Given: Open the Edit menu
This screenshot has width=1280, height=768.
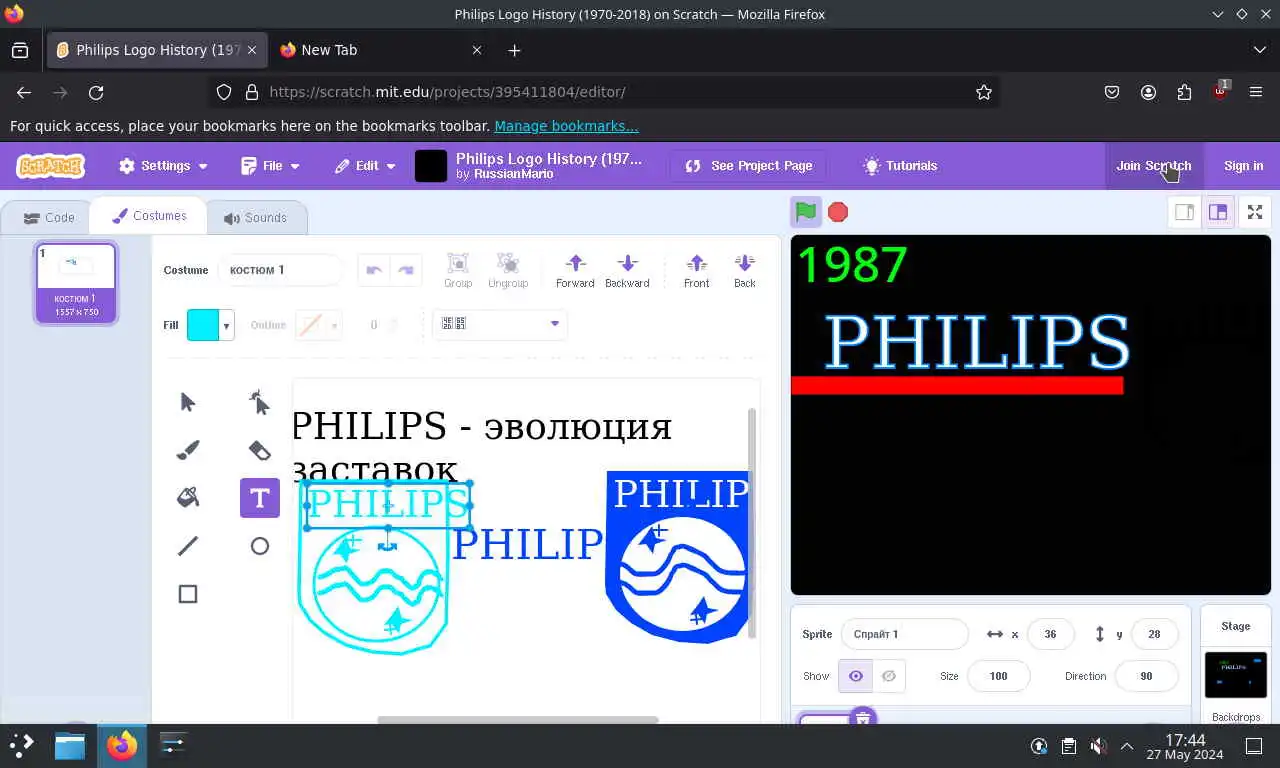Looking at the screenshot, I should coord(365,166).
